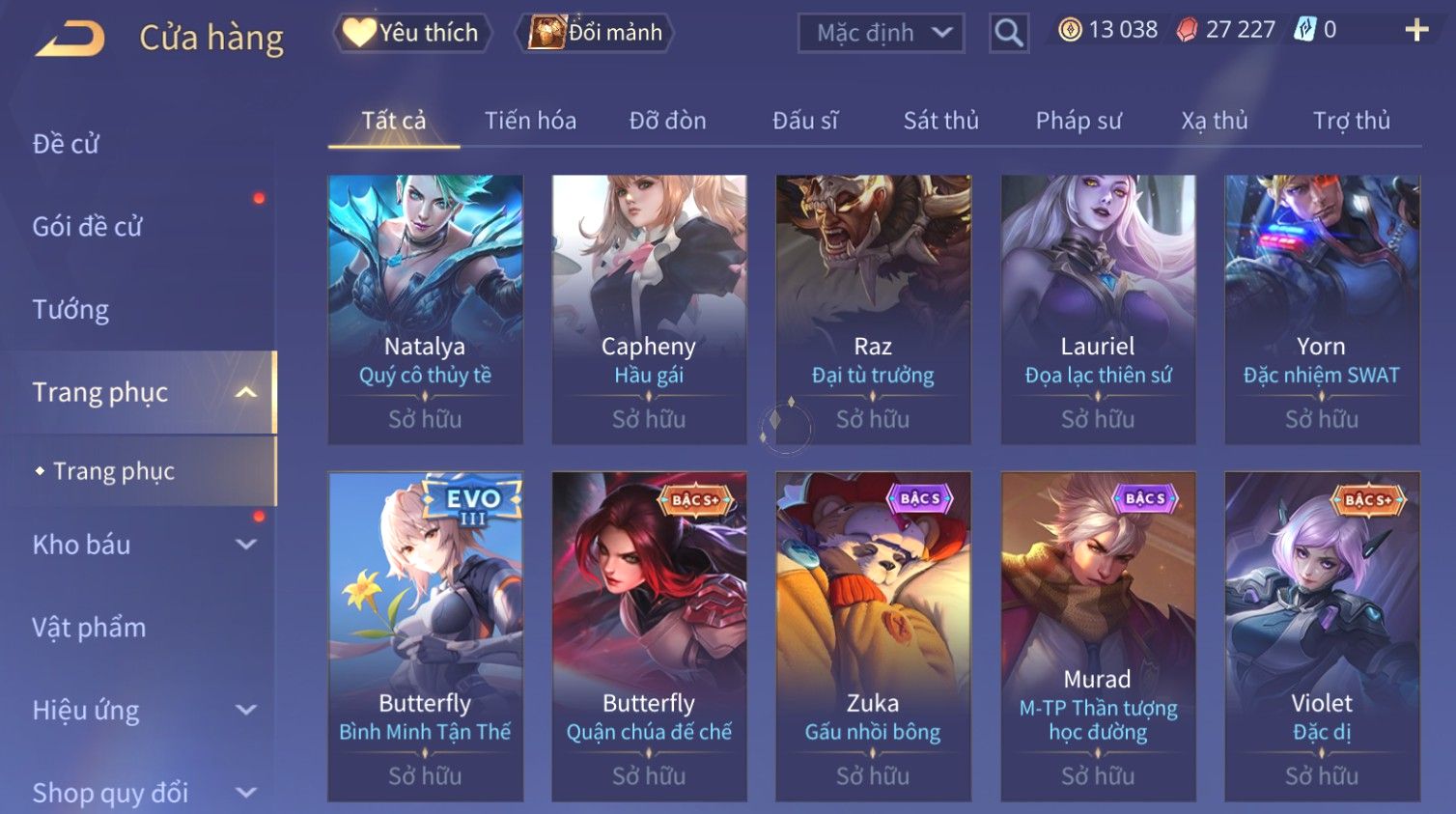The height and width of the screenshot is (814, 1456).
Task: Tap the gold coin currency icon
Action: tap(1070, 30)
